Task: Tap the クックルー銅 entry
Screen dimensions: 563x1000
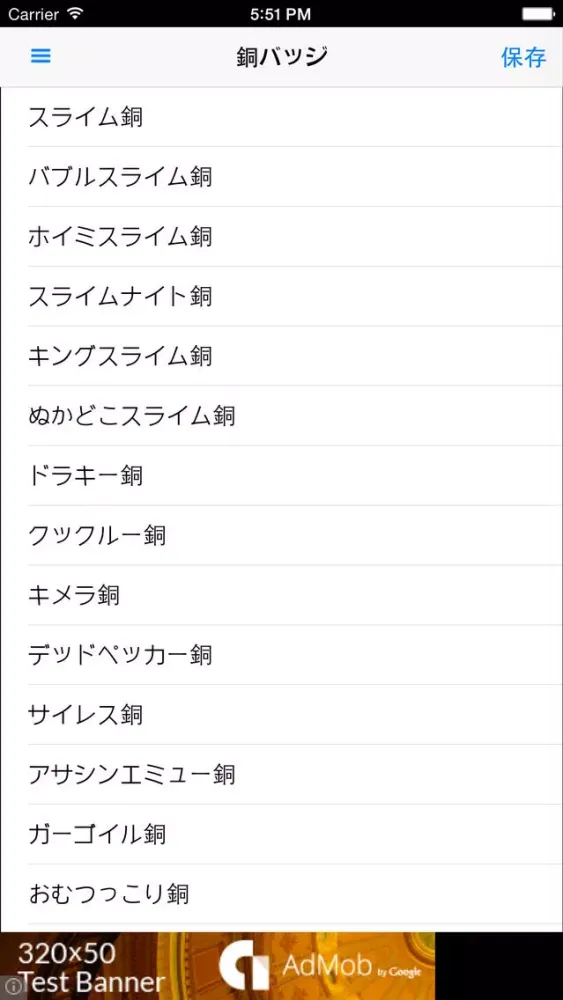Action: coord(281,535)
